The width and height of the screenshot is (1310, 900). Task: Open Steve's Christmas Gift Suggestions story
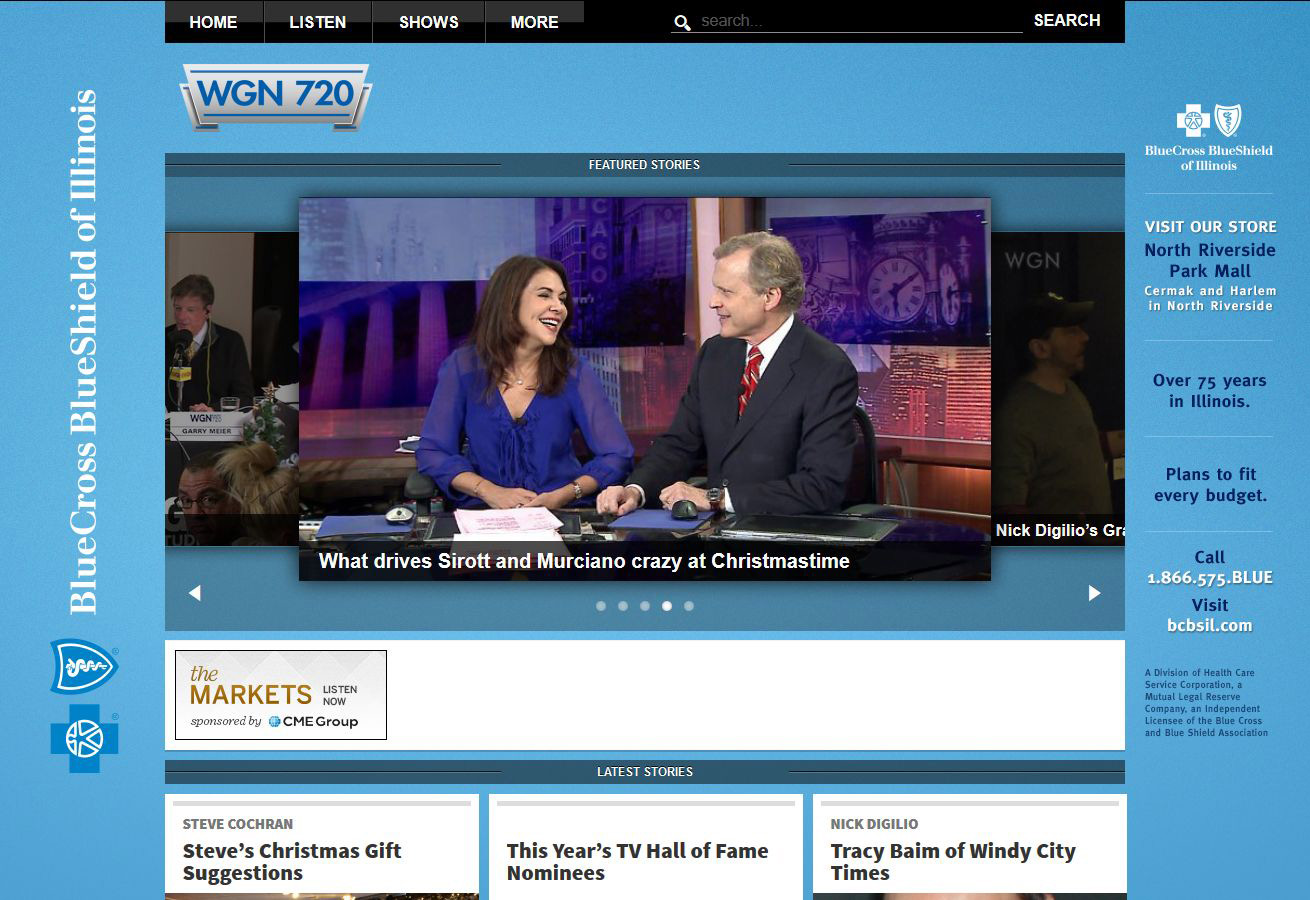pyautogui.click(x=292, y=862)
